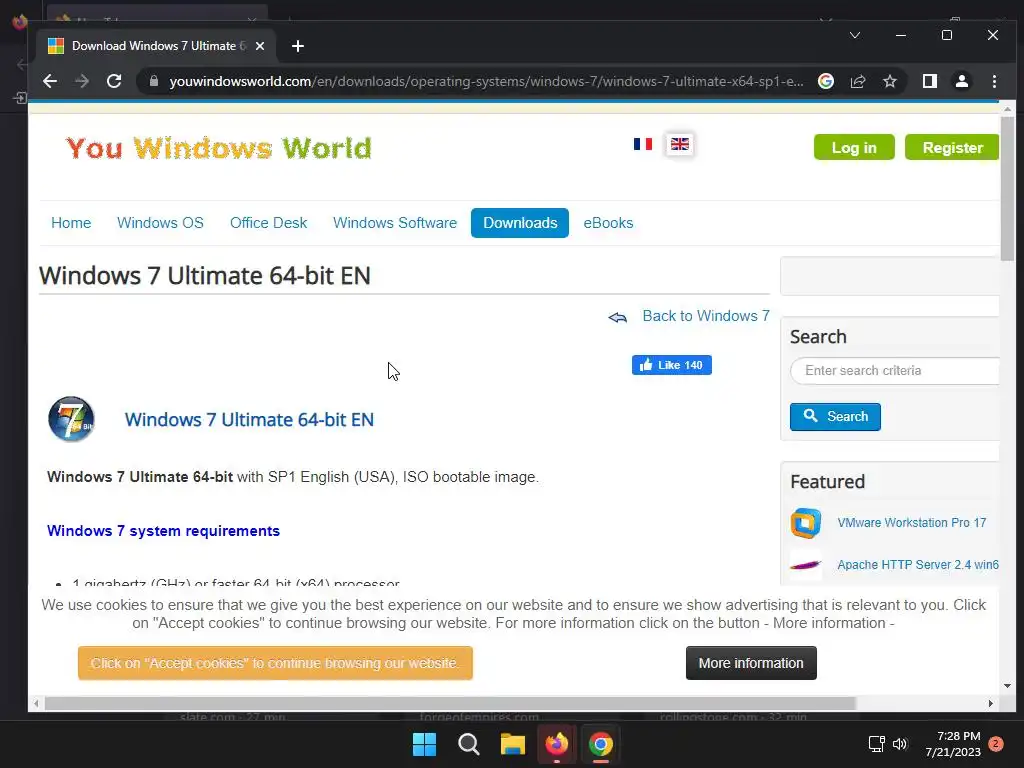The height and width of the screenshot is (768, 1024).
Task: Go back using the Chrome back arrow
Action: pyautogui.click(x=50, y=81)
